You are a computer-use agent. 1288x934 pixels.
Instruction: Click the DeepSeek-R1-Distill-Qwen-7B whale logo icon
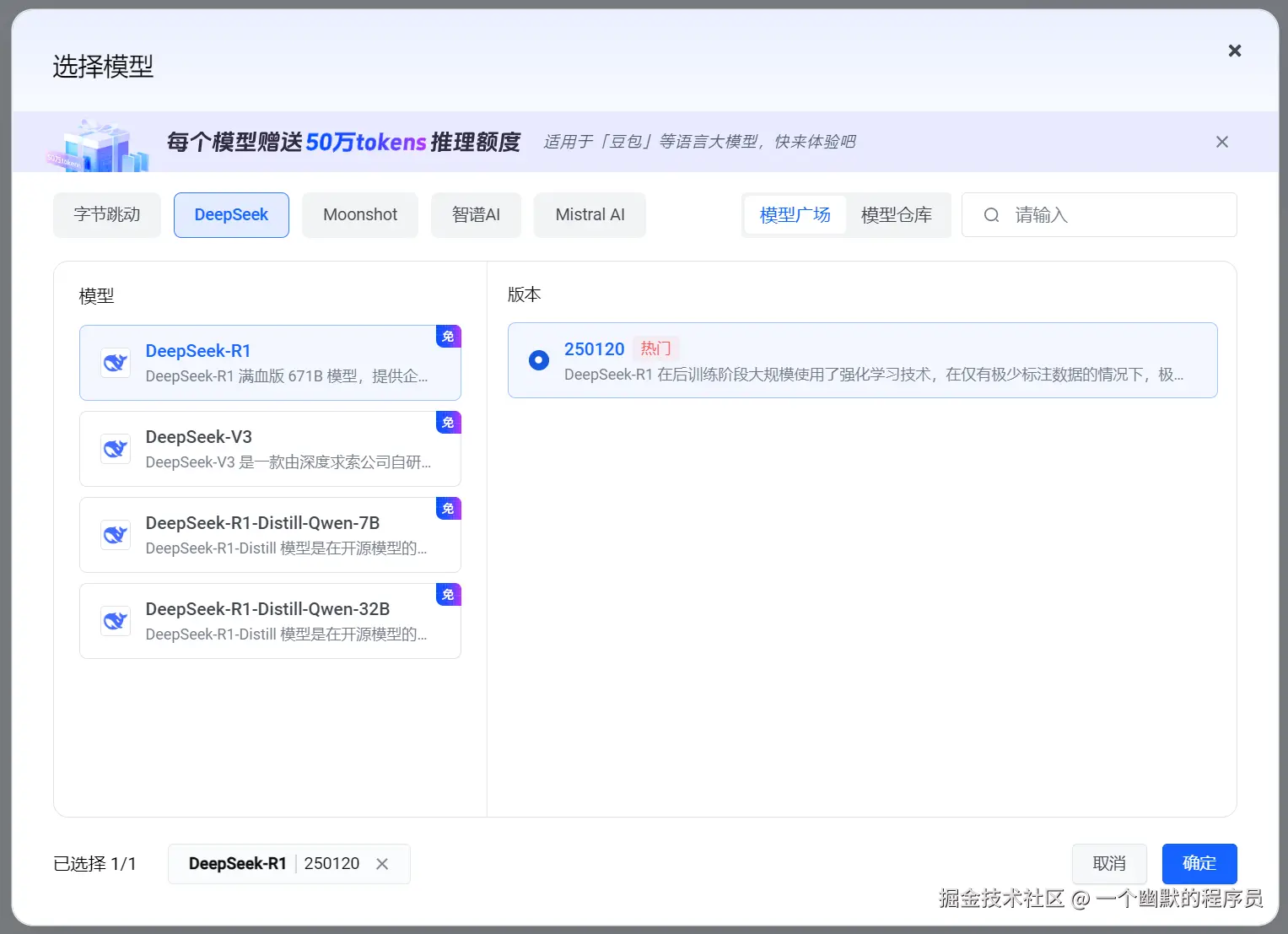click(116, 535)
